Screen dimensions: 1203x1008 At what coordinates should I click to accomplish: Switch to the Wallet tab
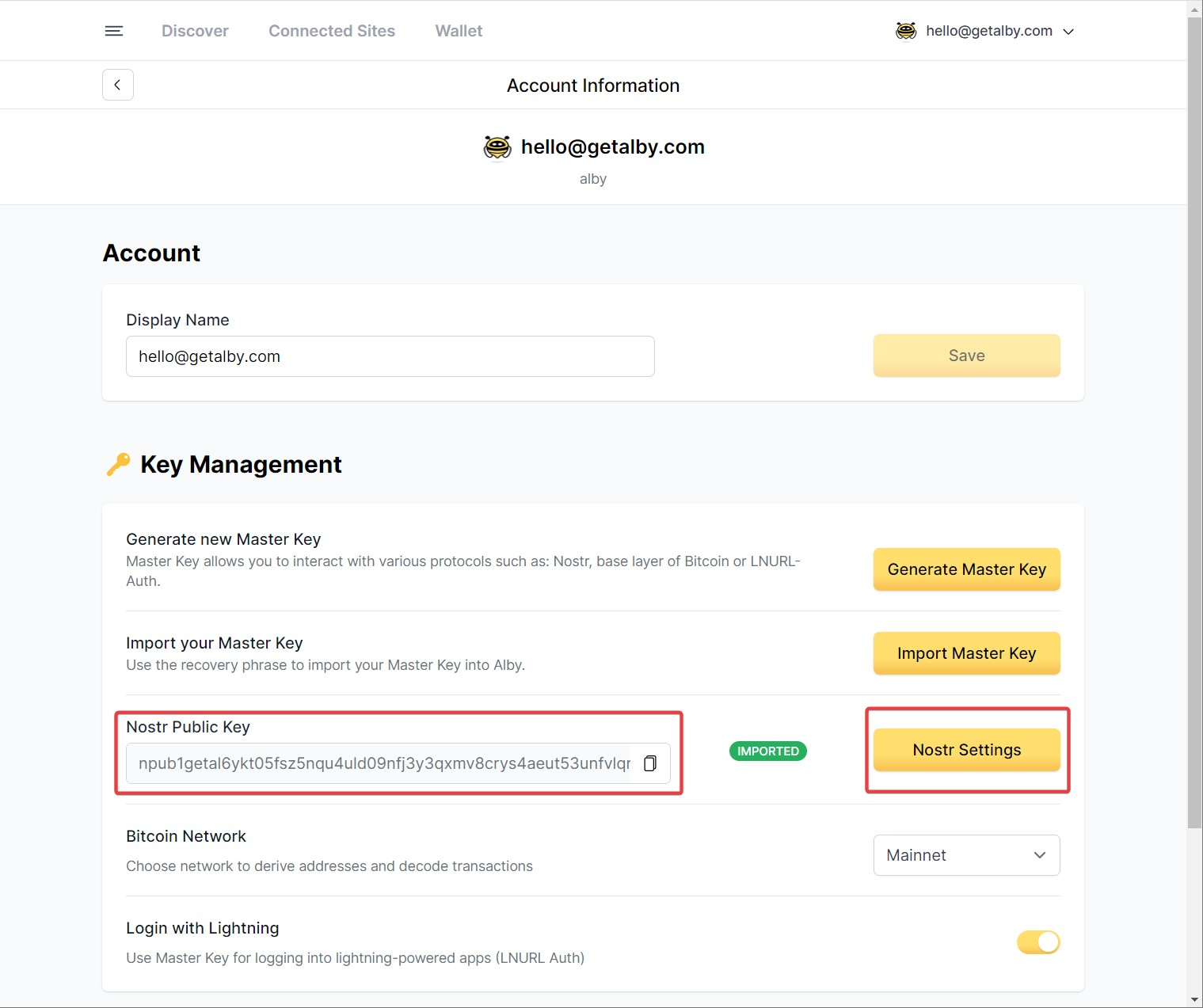point(459,31)
